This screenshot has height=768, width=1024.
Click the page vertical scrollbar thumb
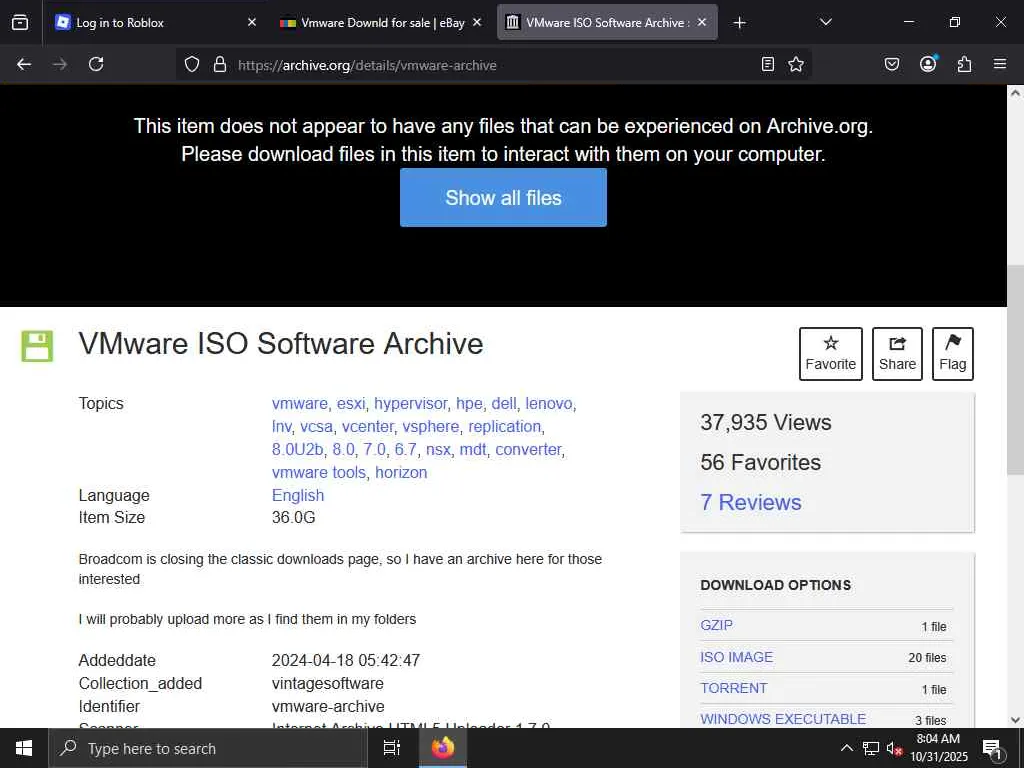pos(1015,370)
